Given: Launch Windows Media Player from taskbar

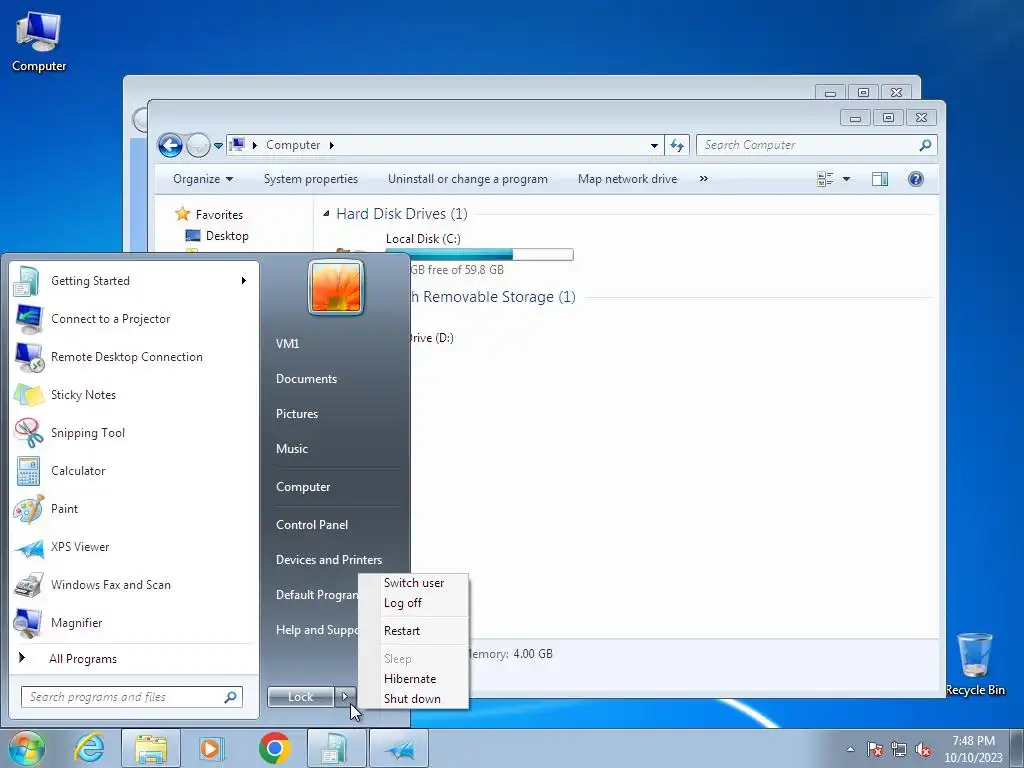Looking at the screenshot, I should (x=212, y=748).
